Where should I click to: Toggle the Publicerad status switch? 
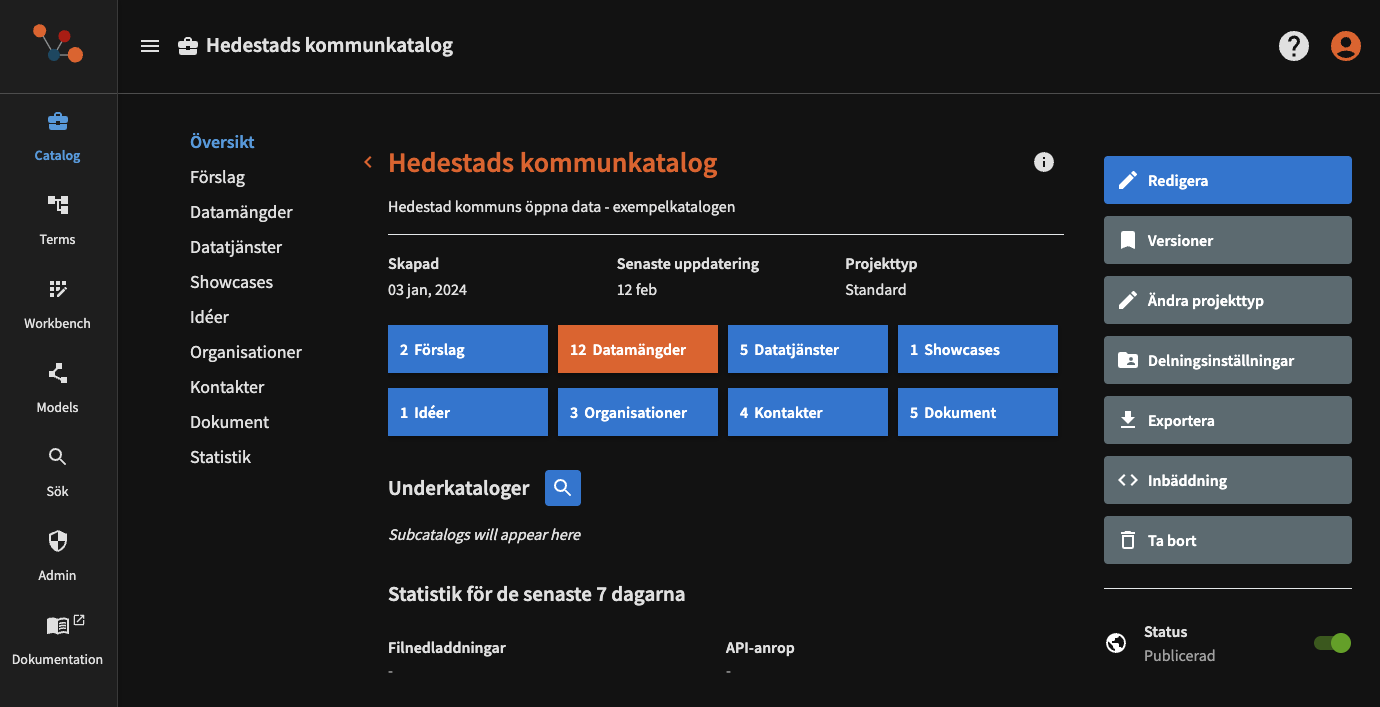1332,643
